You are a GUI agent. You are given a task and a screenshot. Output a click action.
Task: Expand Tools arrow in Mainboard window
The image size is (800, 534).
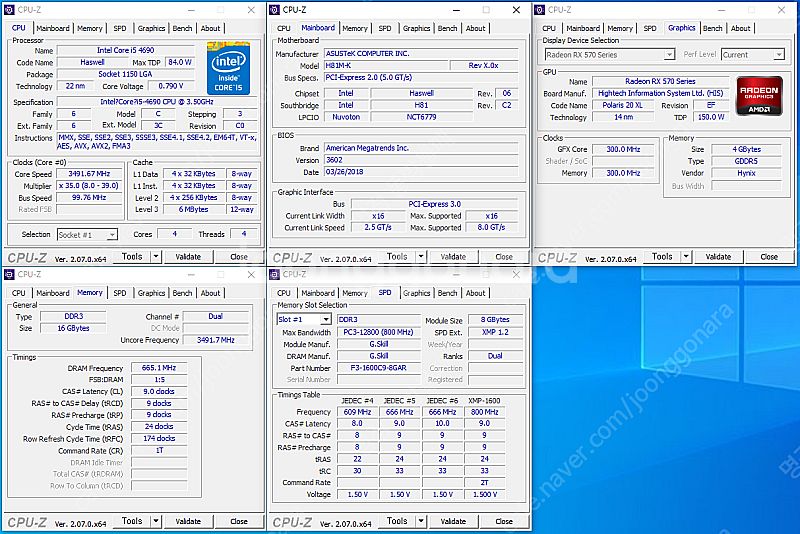click(421, 257)
